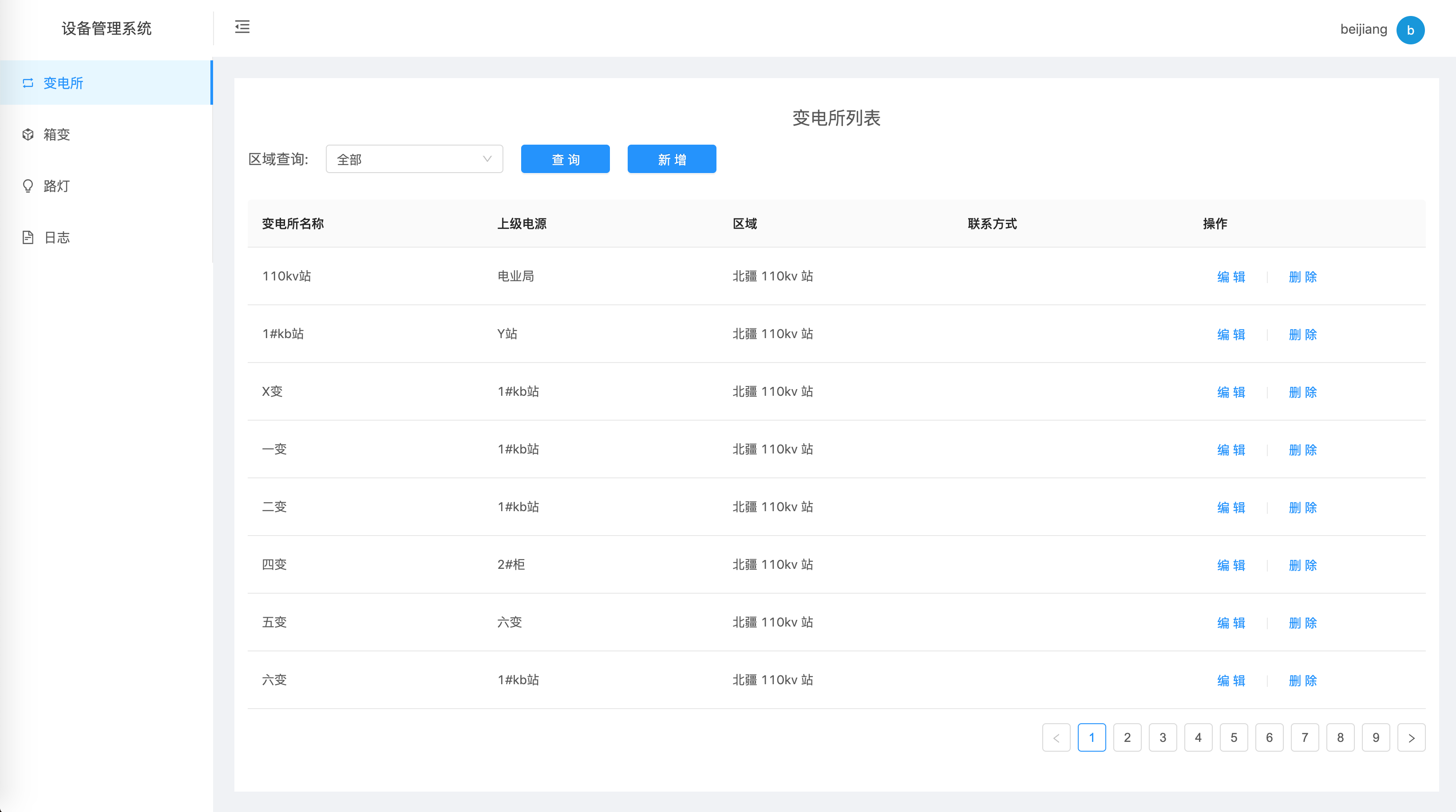This screenshot has width=1456, height=812.
Task: Edit the 六变 row
Action: point(1230,680)
